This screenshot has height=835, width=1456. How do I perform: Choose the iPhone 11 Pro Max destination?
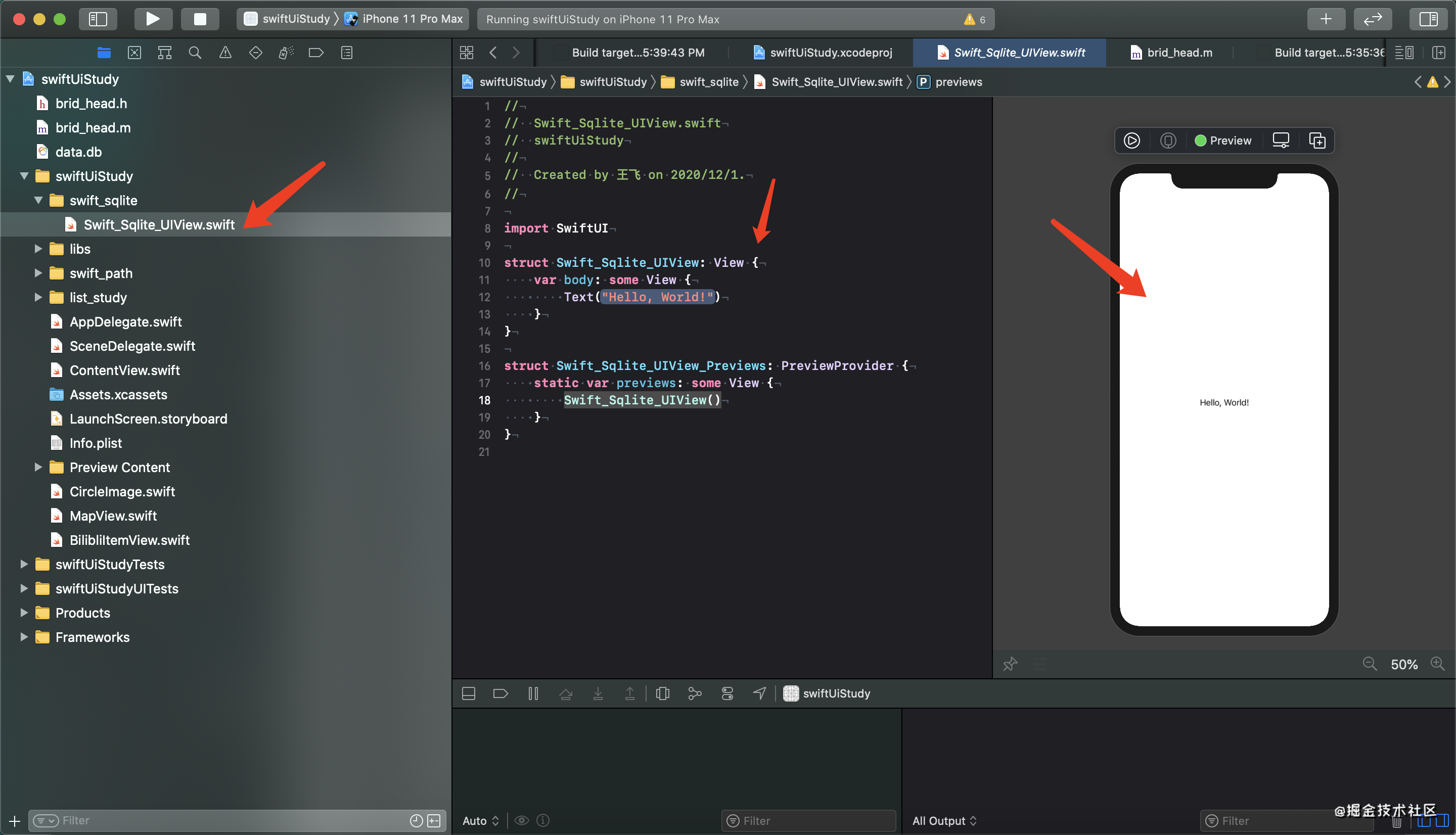coord(404,19)
